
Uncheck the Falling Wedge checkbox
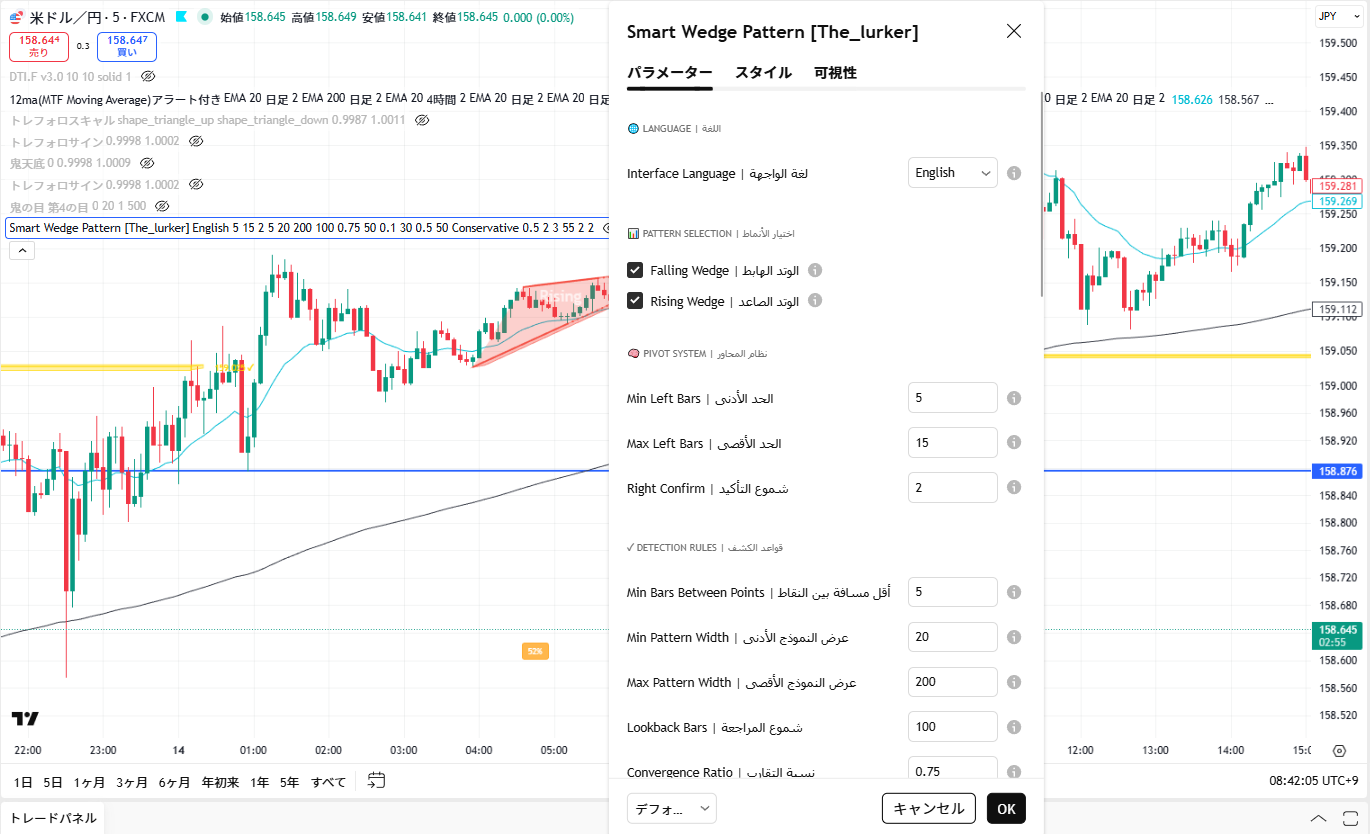[x=635, y=270]
